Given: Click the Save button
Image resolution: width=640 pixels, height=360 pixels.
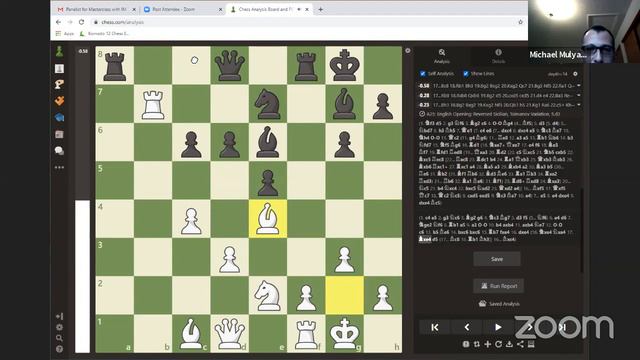Looking at the screenshot, I should pos(497,259).
